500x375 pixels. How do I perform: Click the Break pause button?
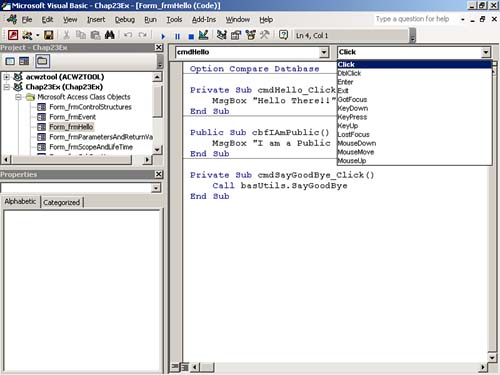177,36
